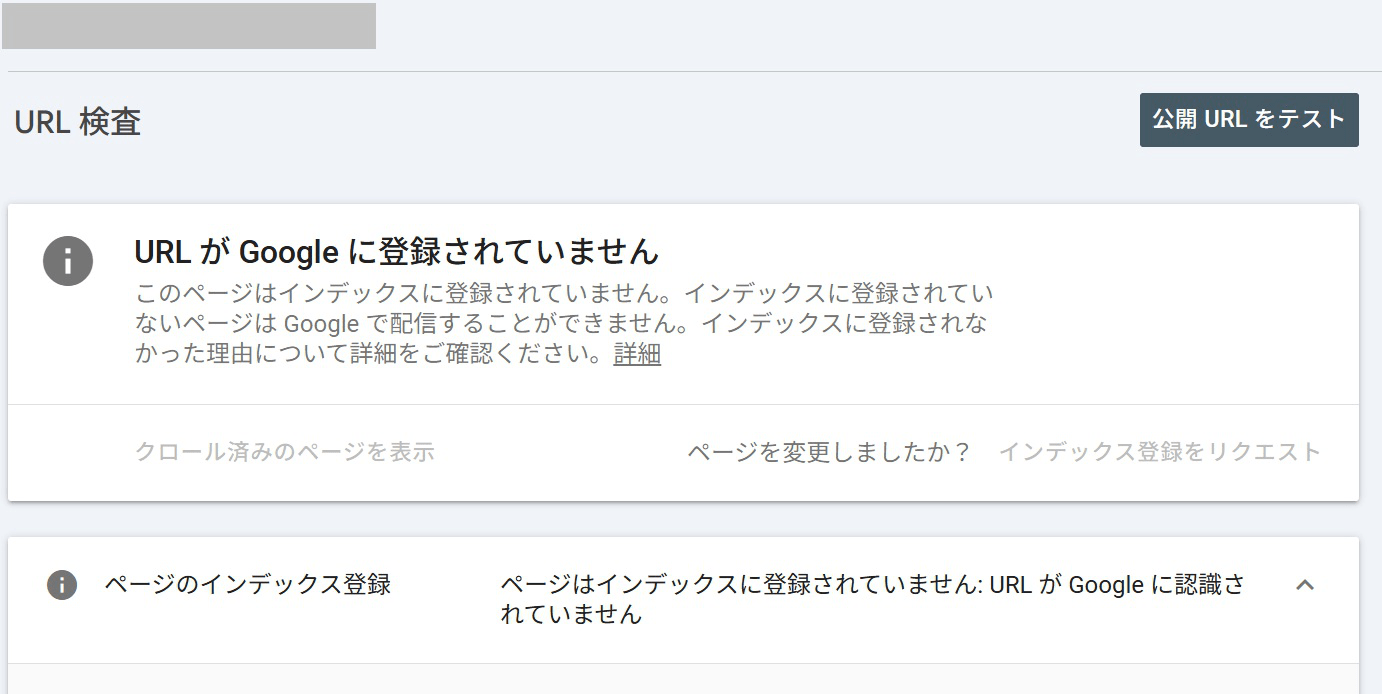The width and height of the screenshot is (1382, 694).
Task: Open the 詳細 link in the description
Action: tap(637, 354)
